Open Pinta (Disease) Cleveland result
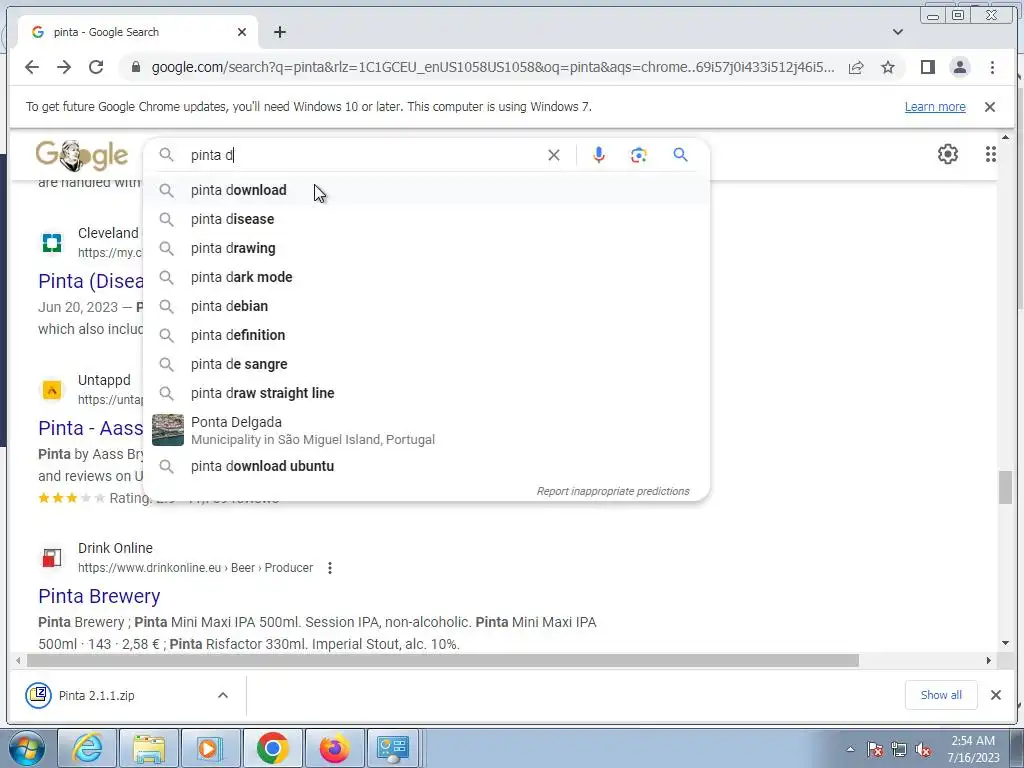 click(x=91, y=281)
